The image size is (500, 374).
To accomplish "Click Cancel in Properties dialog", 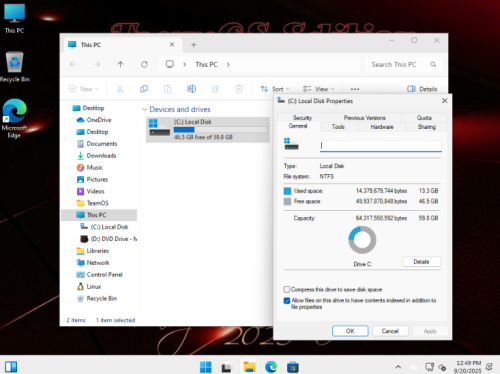I will 390,331.
